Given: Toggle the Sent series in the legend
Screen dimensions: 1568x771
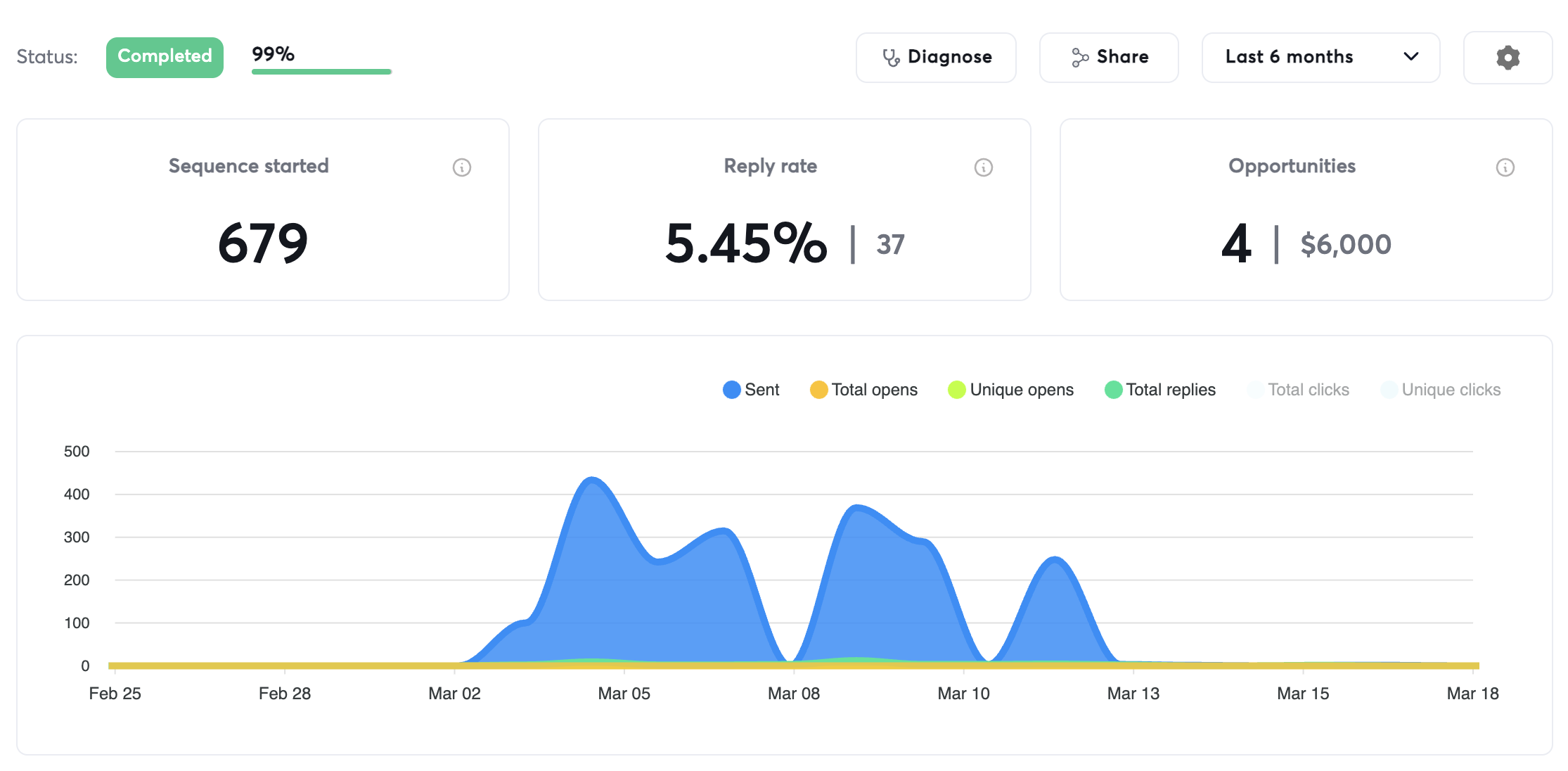Looking at the screenshot, I should coord(751,390).
